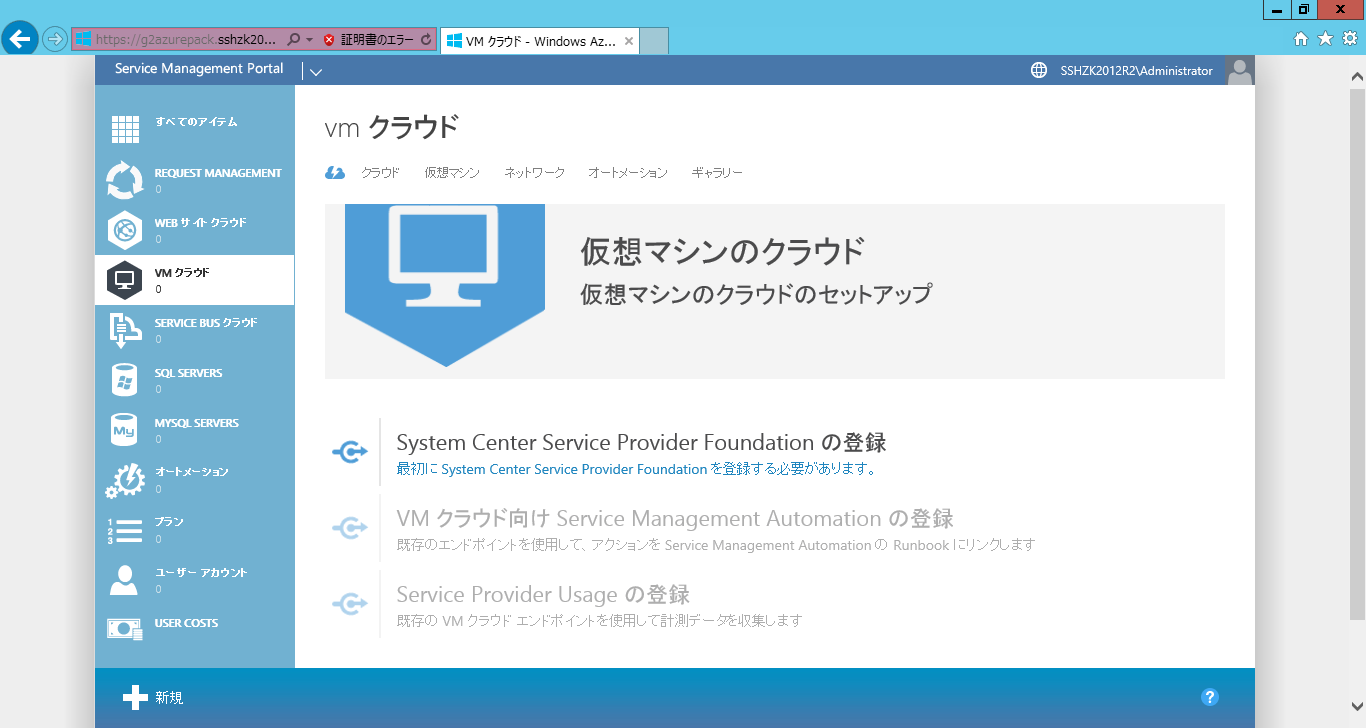Click VM クラウド向け Service Management Automation の登録

(x=675, y=518)
